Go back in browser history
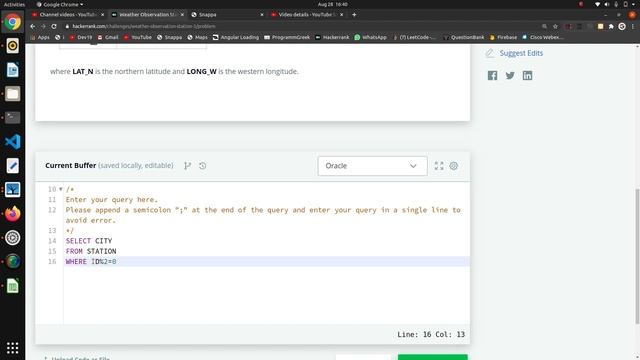The width and height of the screenshot is (640, 360). coord(33,26)
